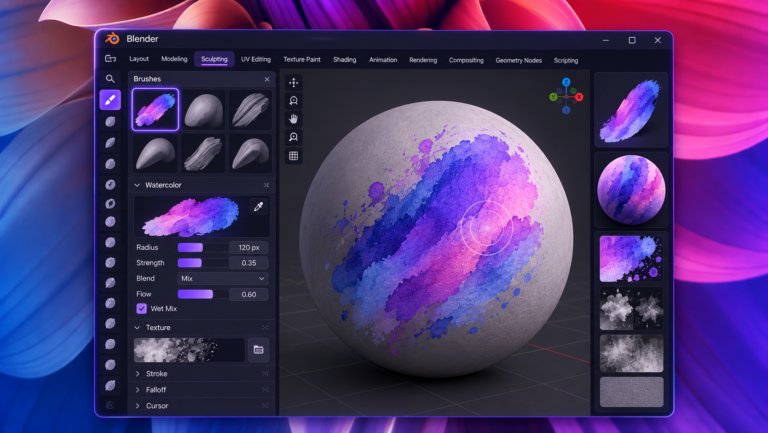
Task: Switch to Compositing tab
Action: (x=466, y=60)
